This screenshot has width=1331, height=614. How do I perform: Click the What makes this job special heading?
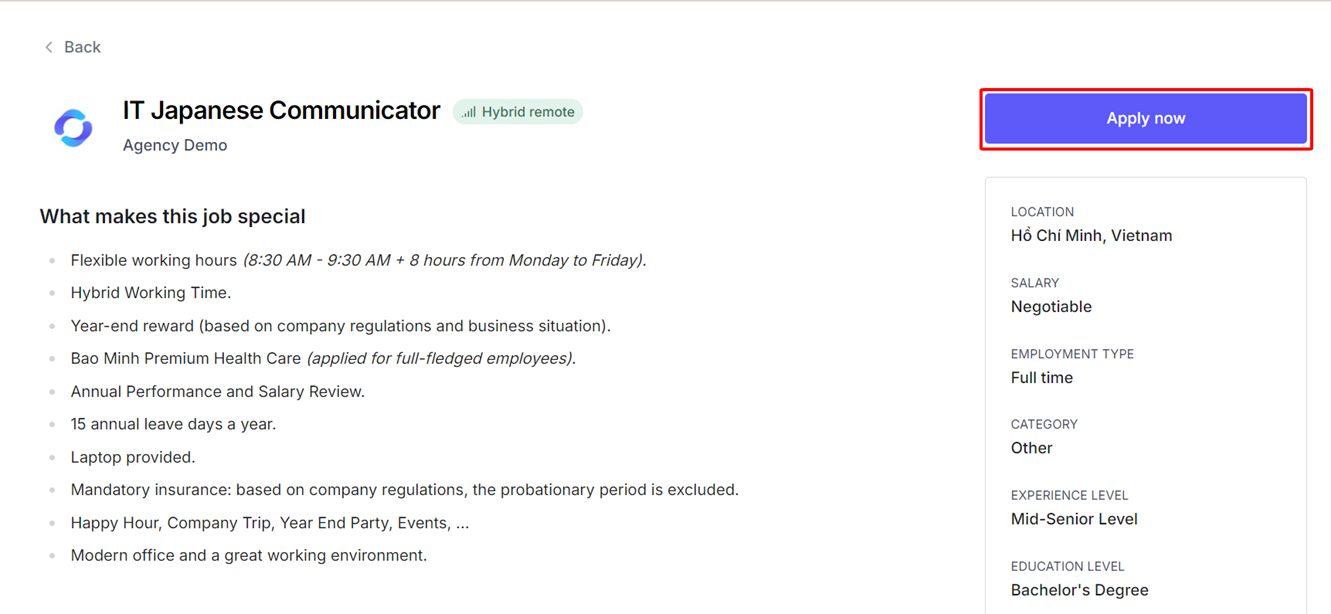(172, 216)
